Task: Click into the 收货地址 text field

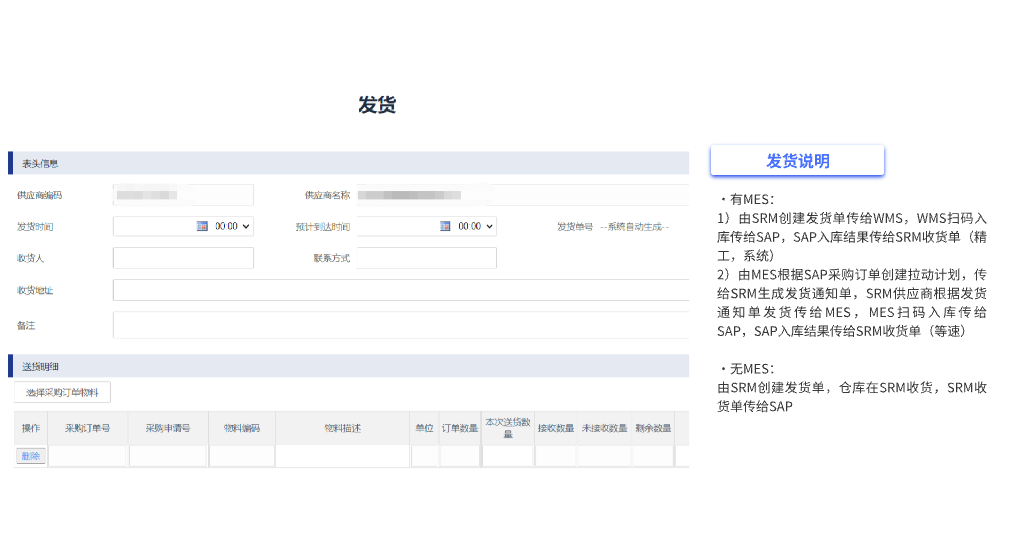Action: [400, 290]
